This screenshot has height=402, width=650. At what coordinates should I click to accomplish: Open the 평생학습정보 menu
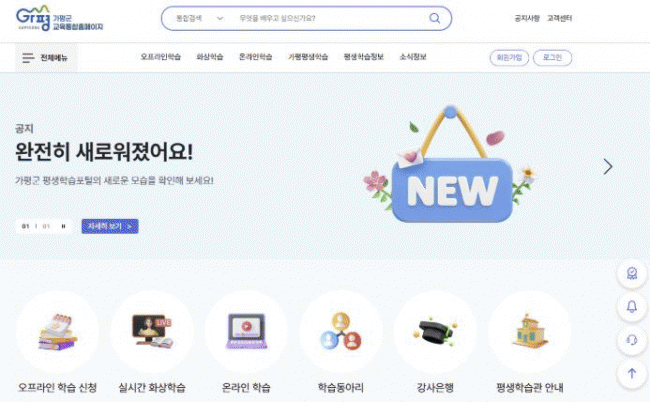pyautogui.click(x=364, y=57)
